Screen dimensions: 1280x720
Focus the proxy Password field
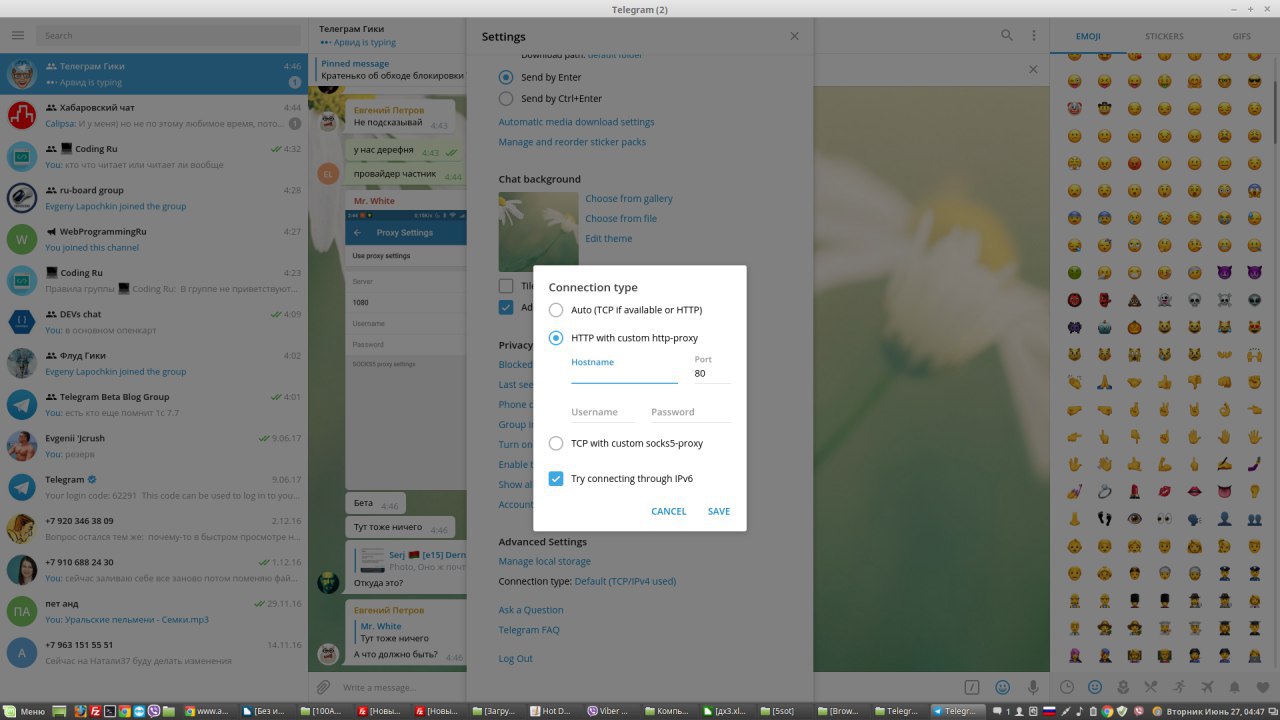tap(691, 412)
